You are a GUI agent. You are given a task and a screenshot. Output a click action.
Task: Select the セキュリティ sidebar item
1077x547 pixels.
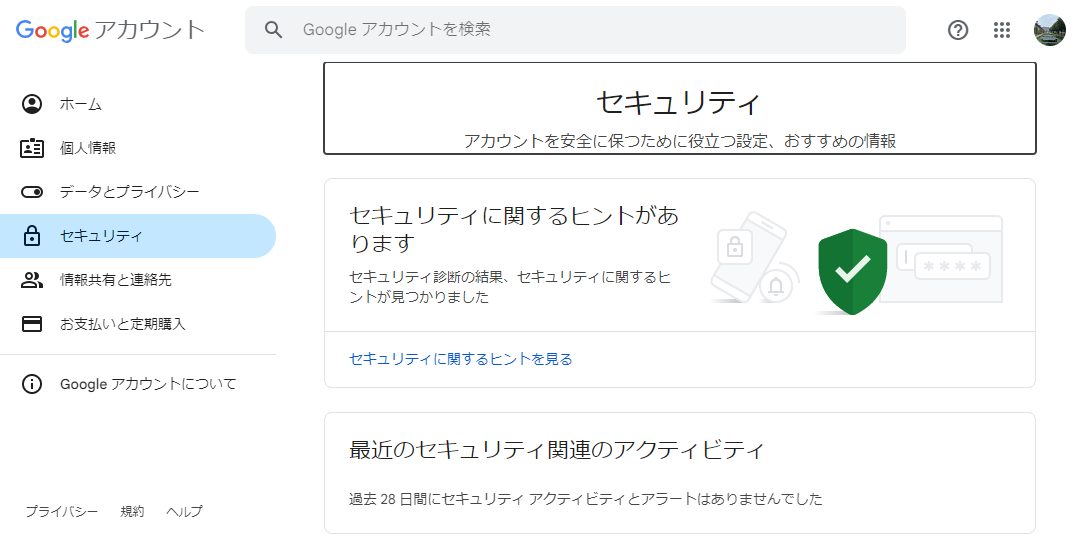pyautogui.click(x=137, y=236)
